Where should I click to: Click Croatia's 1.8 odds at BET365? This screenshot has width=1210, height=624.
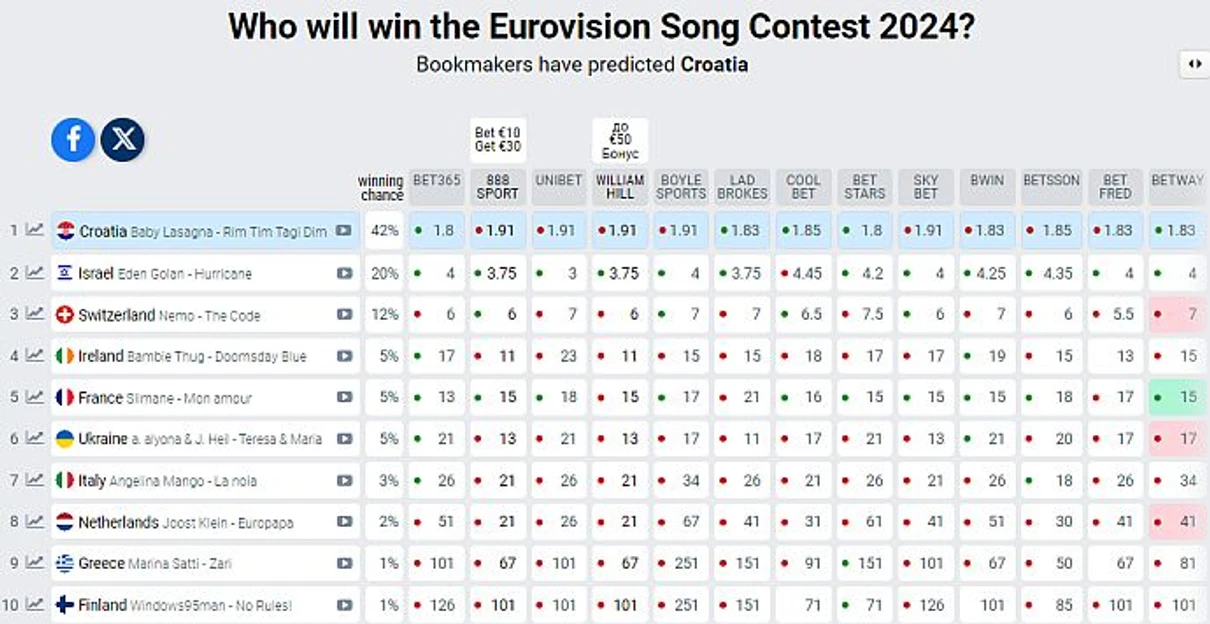click(x=437, y=231)
